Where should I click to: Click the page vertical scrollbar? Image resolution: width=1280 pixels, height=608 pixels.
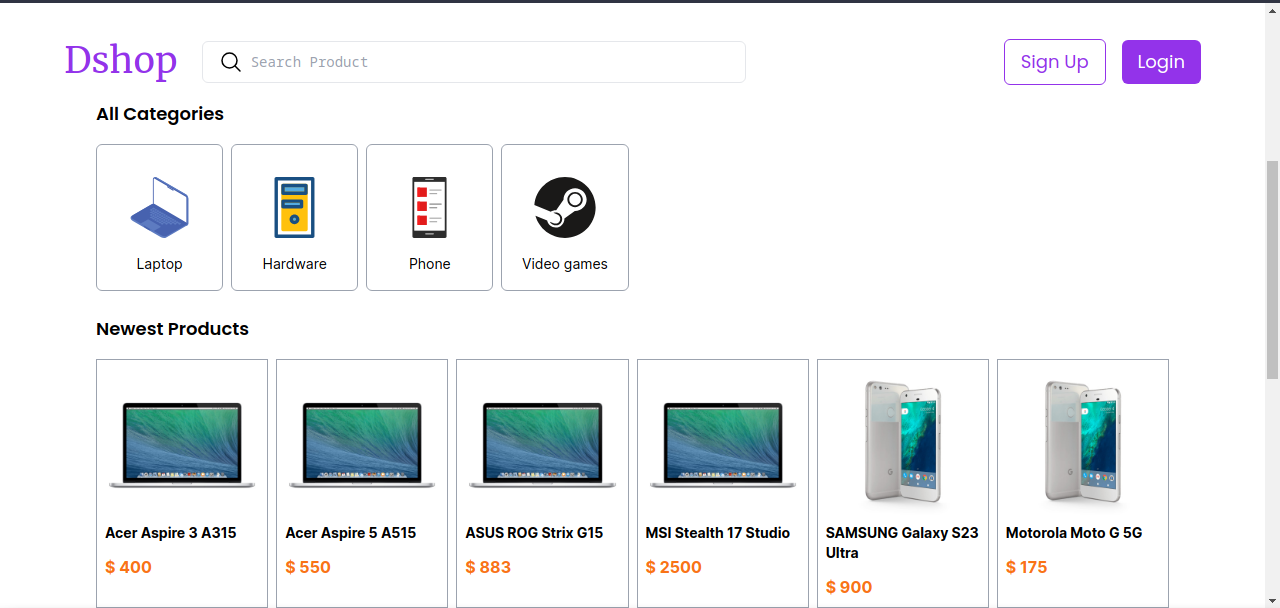click(x=1272, y=270)
